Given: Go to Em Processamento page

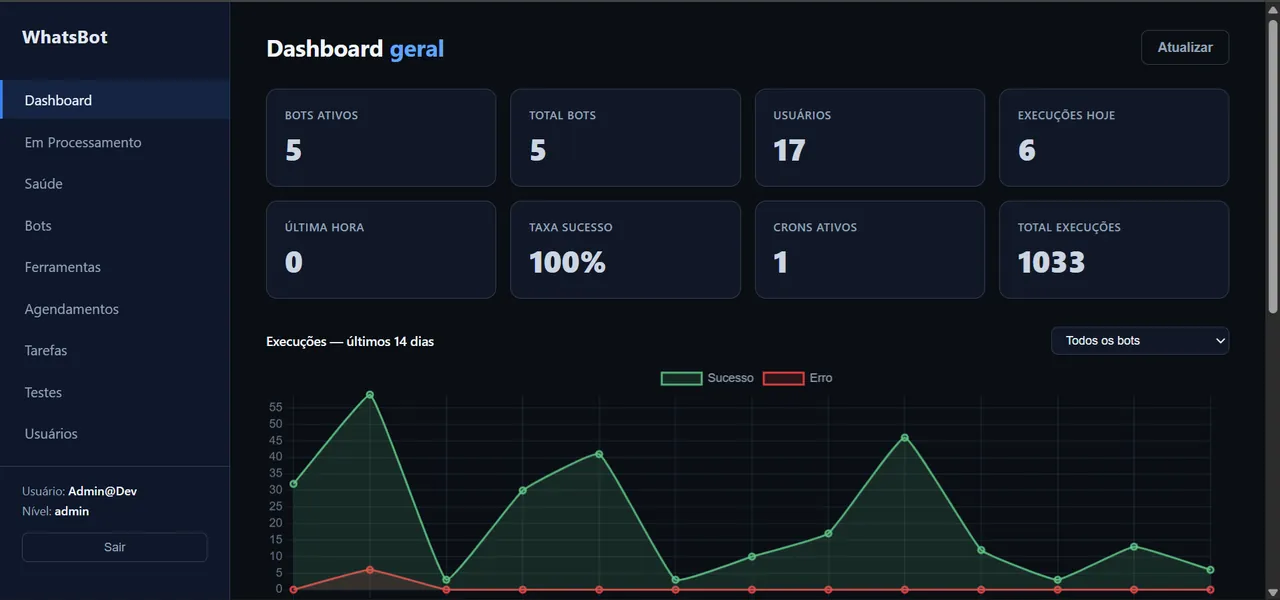Looking at the screenshot, I should pyautogui.click(x=115, y=142).
